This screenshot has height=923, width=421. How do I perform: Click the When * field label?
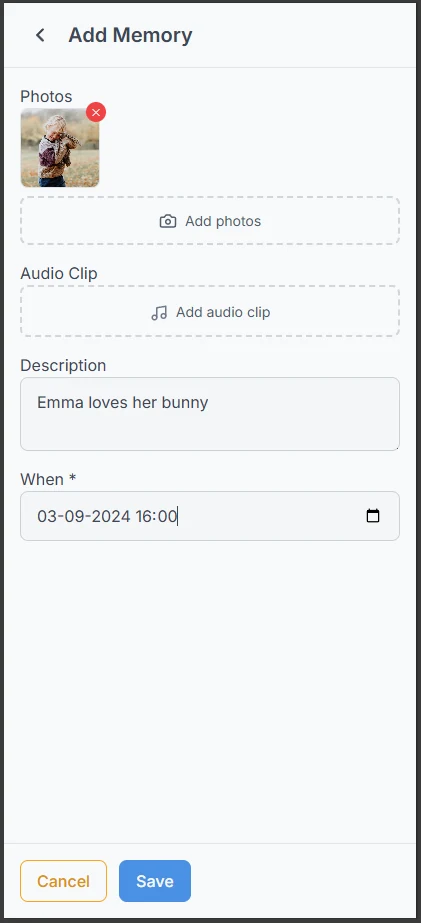point(48,480)
